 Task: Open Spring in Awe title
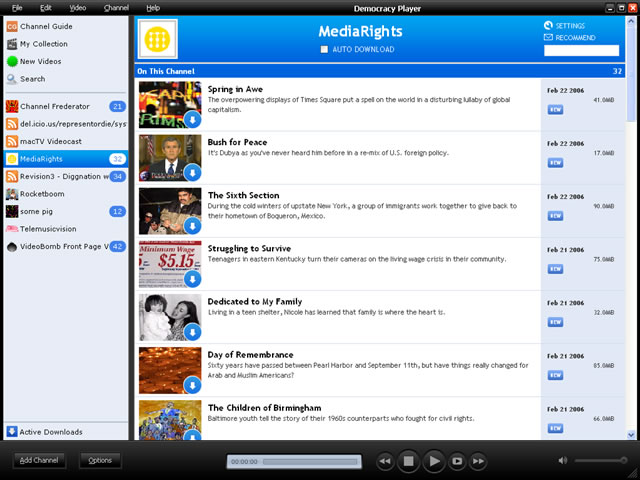(x=235, y=89)
